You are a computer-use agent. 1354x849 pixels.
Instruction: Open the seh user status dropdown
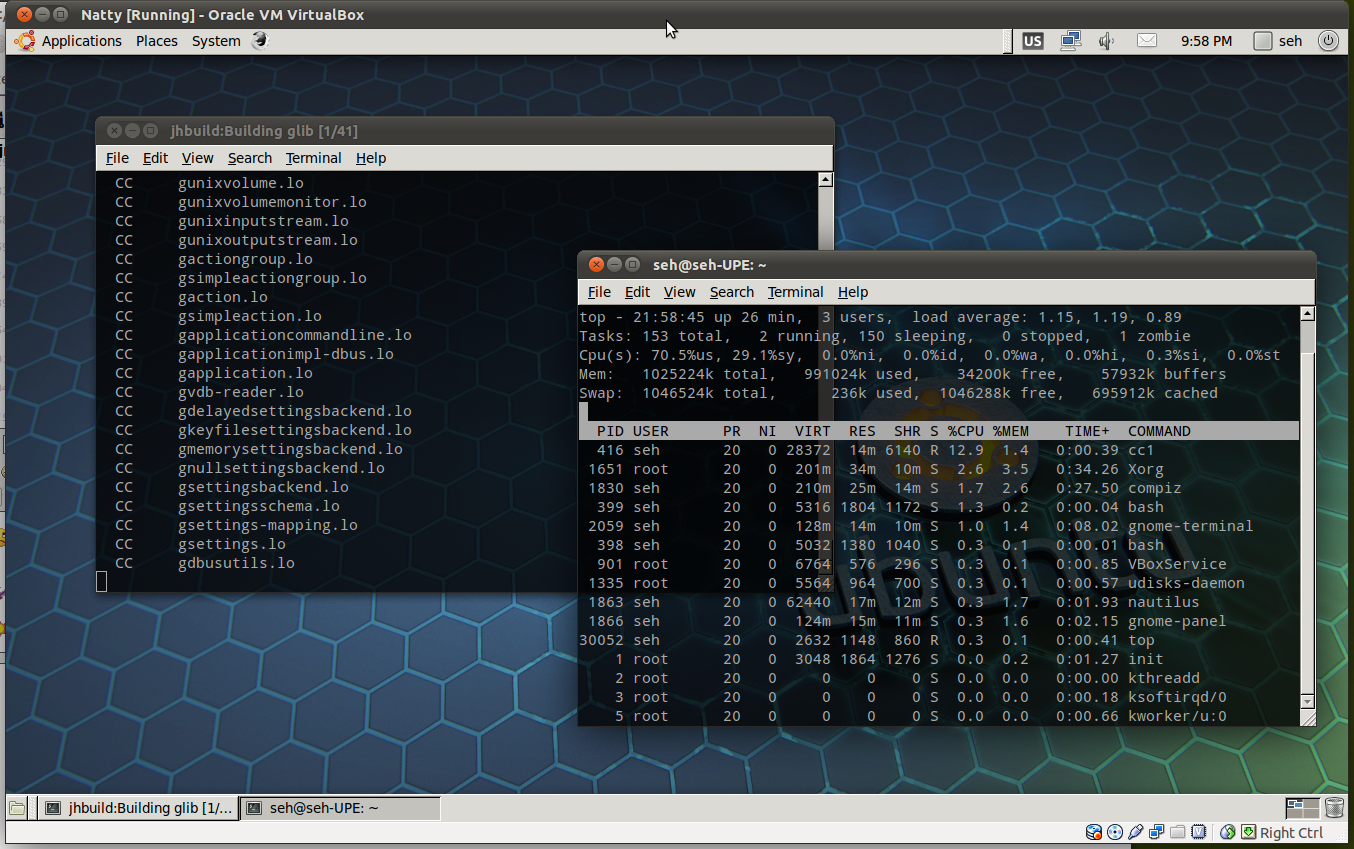[x=1279, y=41]
